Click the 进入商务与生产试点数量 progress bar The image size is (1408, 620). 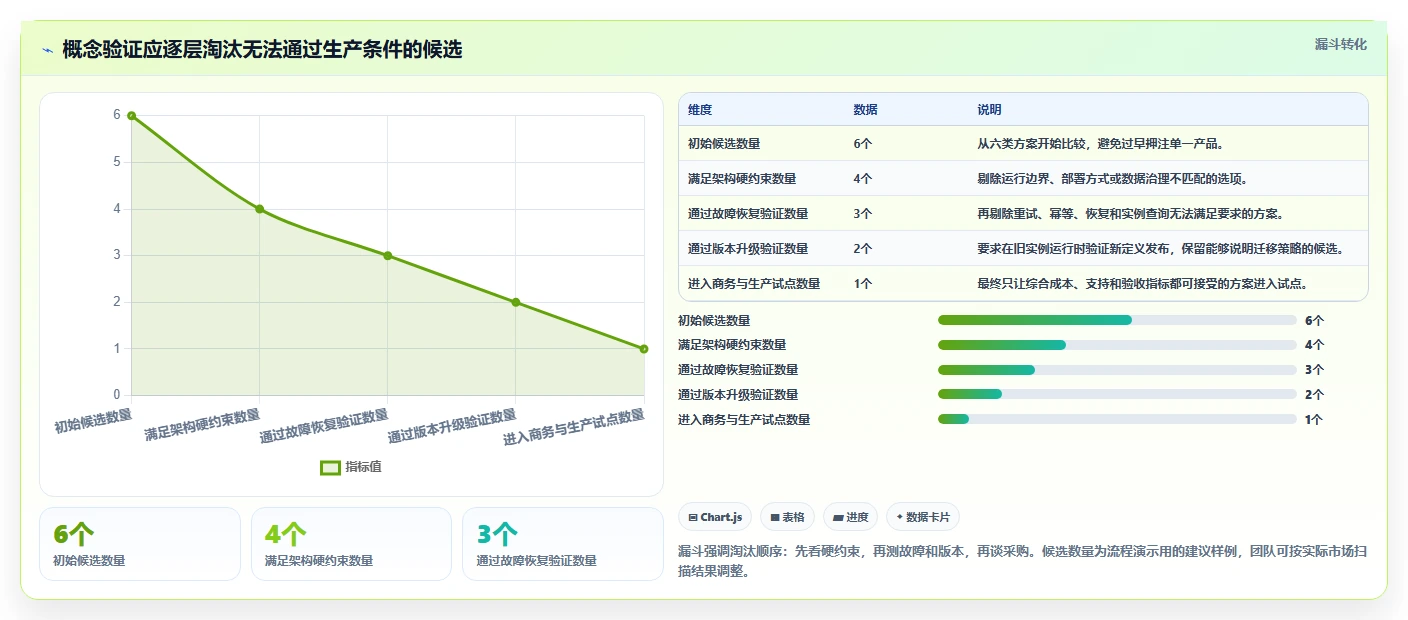(x=1117, y=419)
